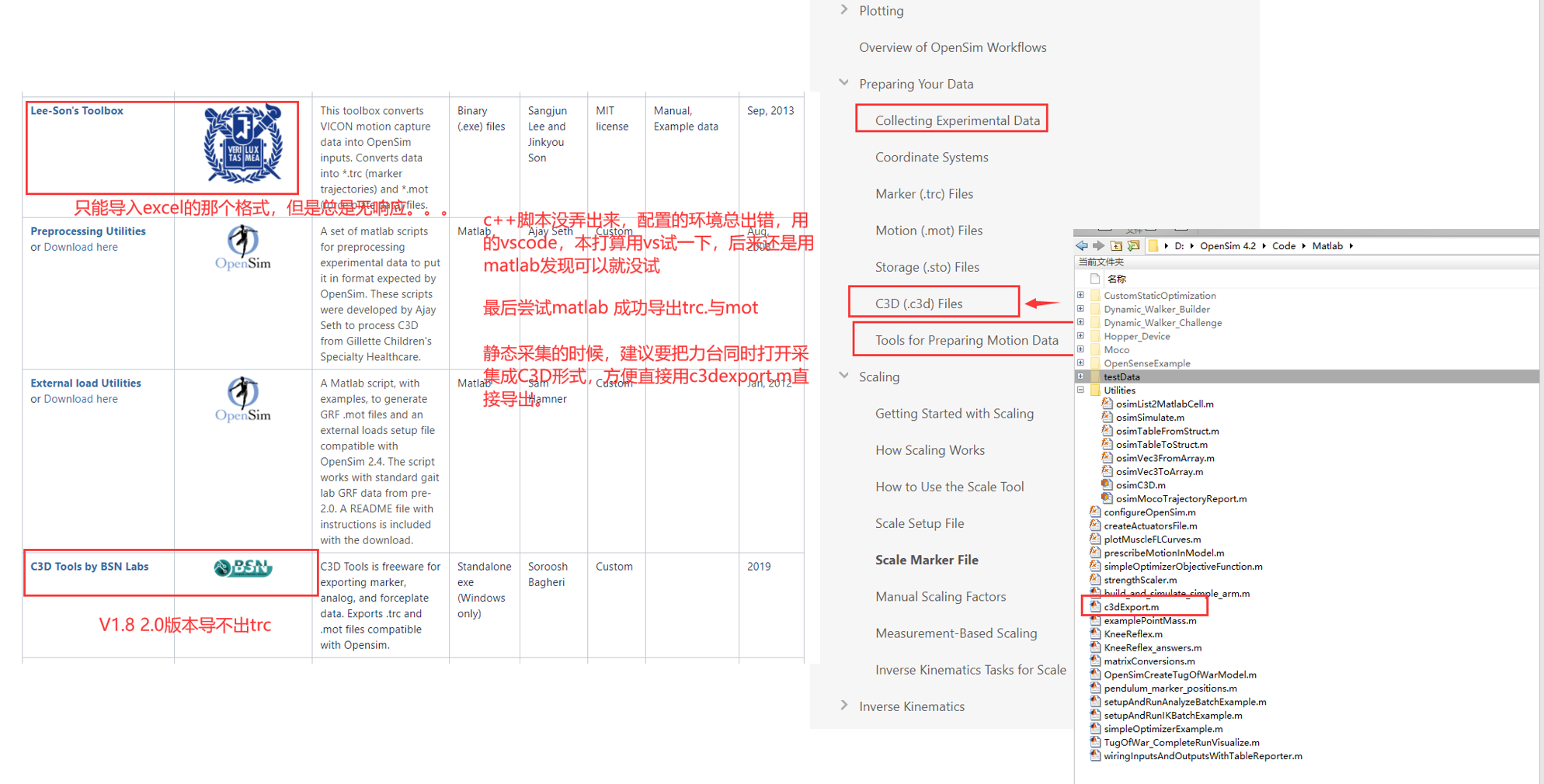Open Overview of OpenSim Workflows
Image resolution: width=1544 pixels, height=784 pixels.
952,47
